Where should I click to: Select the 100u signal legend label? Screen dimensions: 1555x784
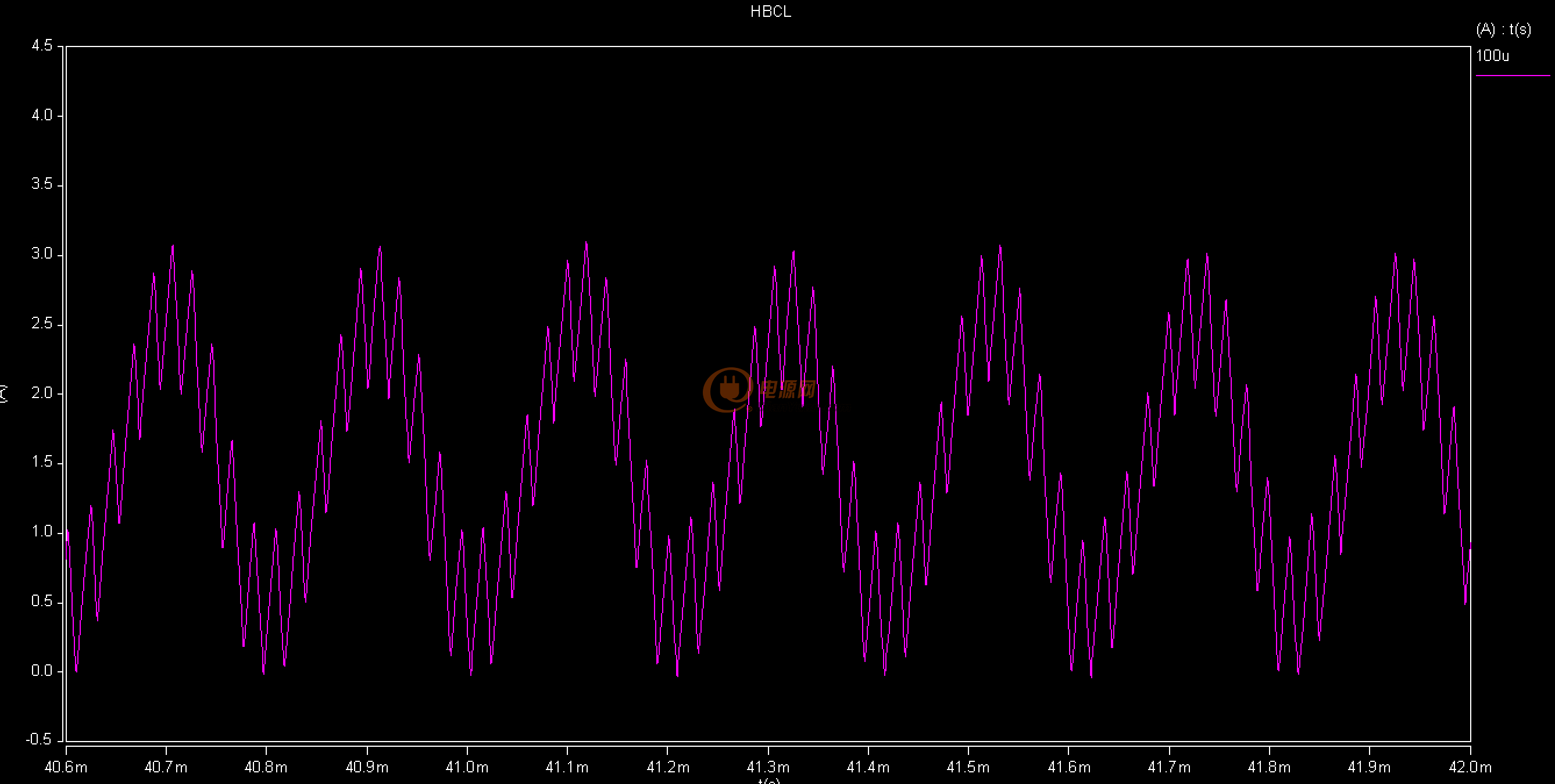pos(1492,56)
